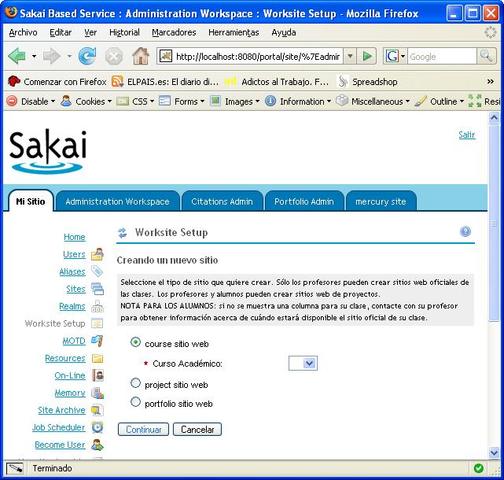Viewport: 504px width, 480px height.
Task: Reload the page with the refresh icon
Action: [87, 56]
